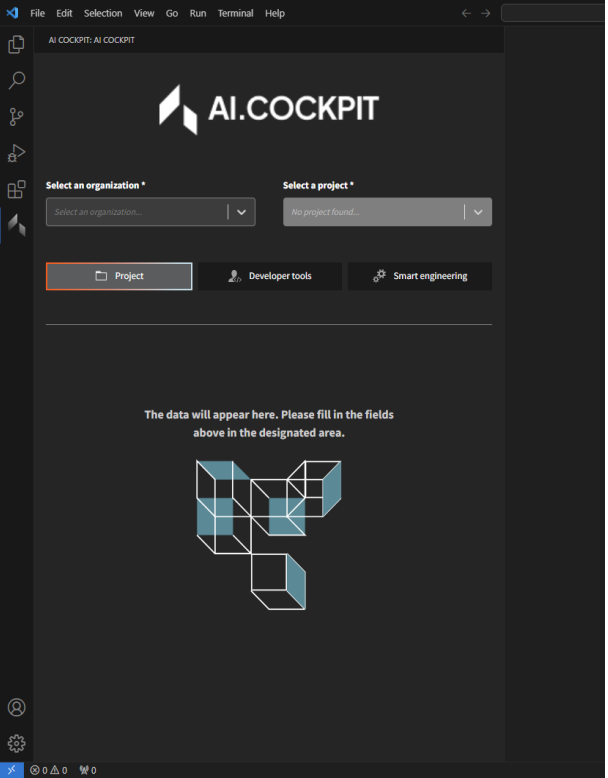The image size is (608, 778).
Task: Open the Selection menu
Action: pyautogui.click(x=103, y=13)
